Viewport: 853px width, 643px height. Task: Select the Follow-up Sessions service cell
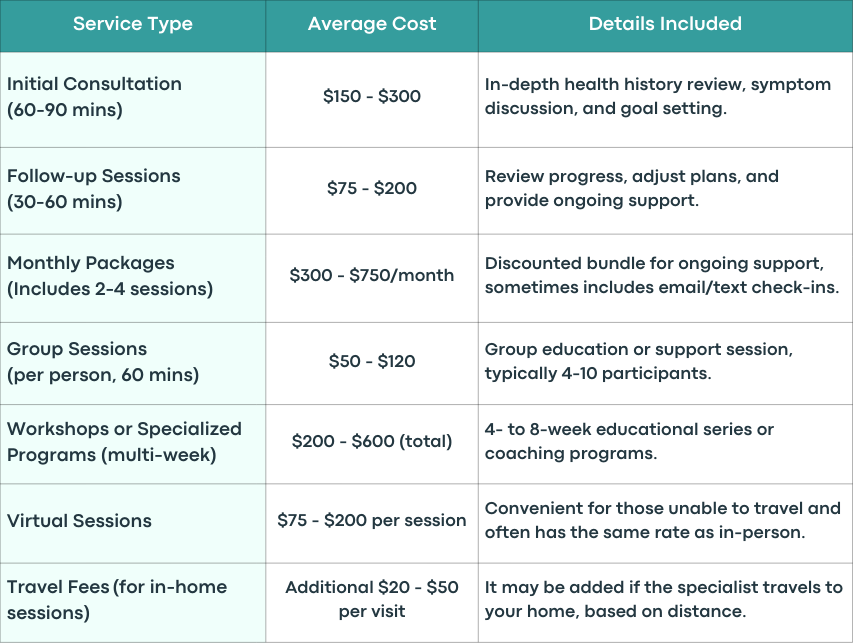(x=133, y=190)
